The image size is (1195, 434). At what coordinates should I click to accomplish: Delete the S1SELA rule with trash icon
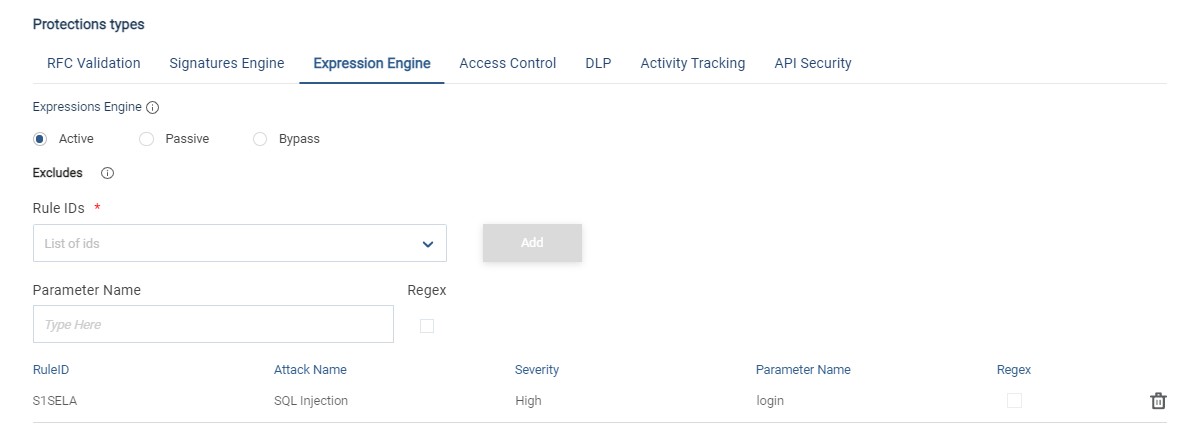click(x=1158, y=401)
